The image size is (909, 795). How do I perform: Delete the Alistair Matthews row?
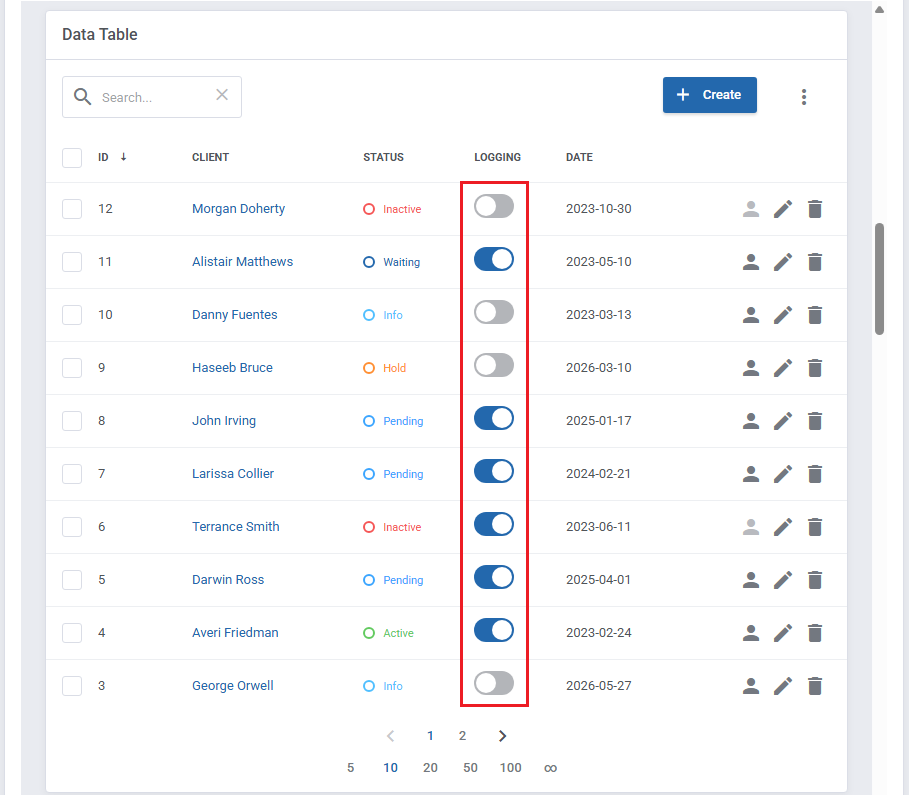(x=815, y=262)
